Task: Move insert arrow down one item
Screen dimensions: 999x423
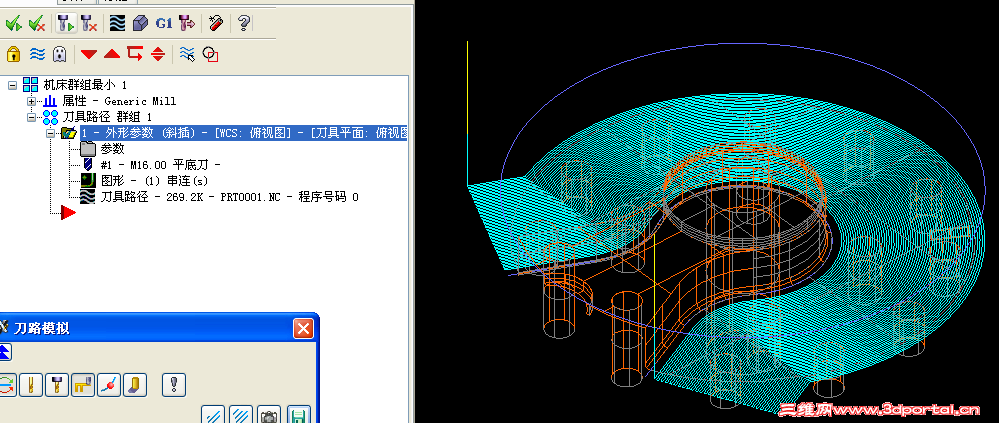Action: coord(89,54)
